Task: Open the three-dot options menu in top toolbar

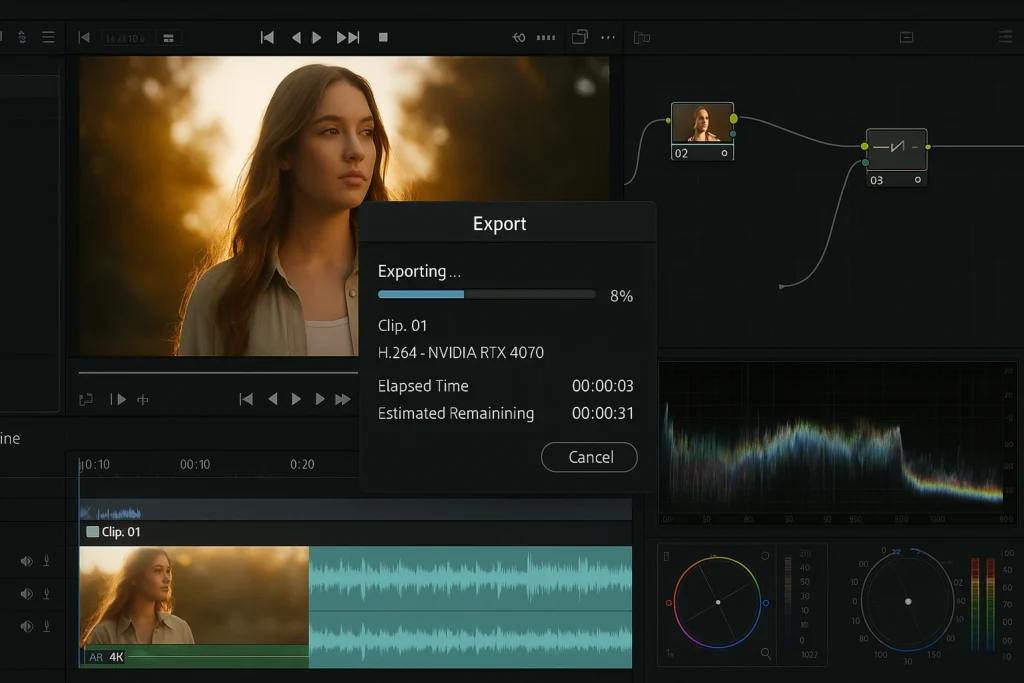Action: click(608, 37)
